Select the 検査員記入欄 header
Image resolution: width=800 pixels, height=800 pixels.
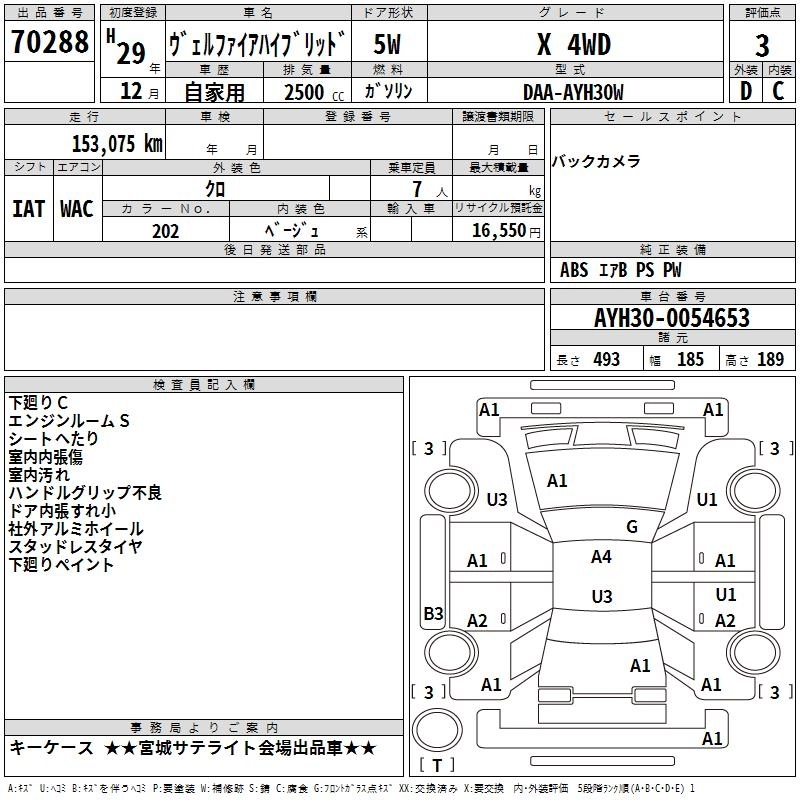click(204, 385)
